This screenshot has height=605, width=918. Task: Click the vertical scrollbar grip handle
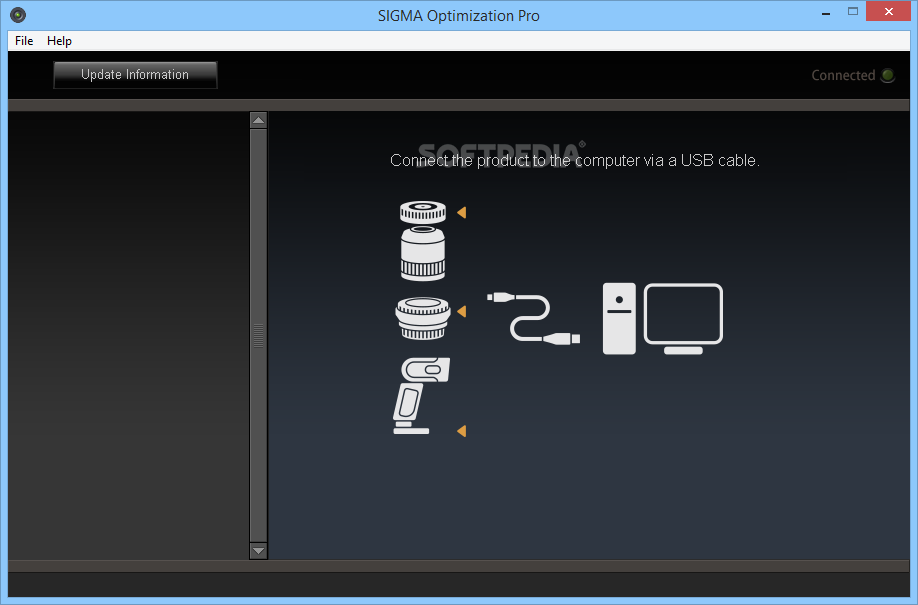click(258, 336)
